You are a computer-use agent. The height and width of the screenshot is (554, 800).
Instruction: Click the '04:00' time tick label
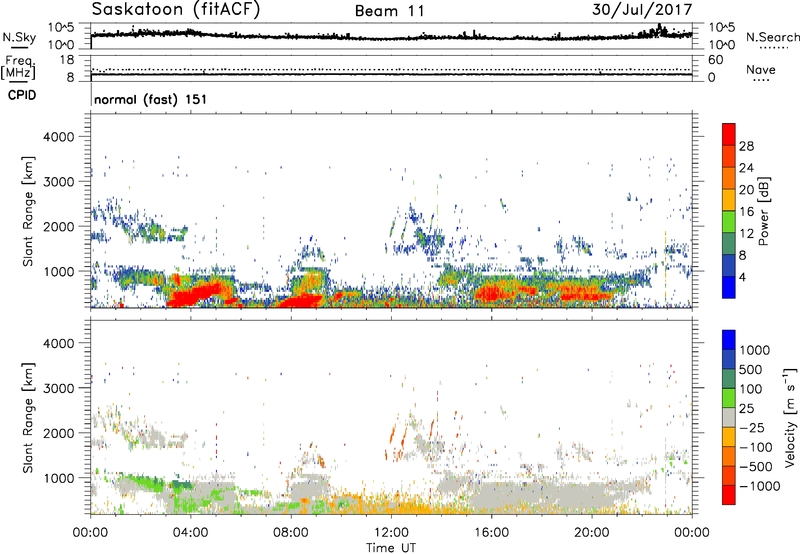[191, 533]
